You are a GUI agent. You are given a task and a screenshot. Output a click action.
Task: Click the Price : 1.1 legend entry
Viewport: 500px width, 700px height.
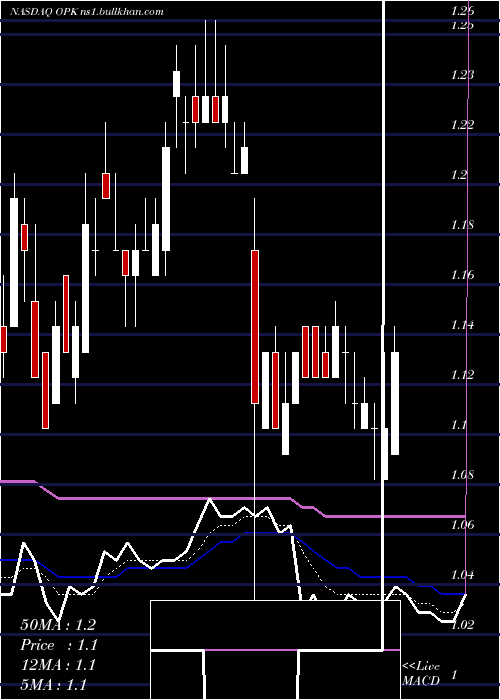[x=58, y=645]
